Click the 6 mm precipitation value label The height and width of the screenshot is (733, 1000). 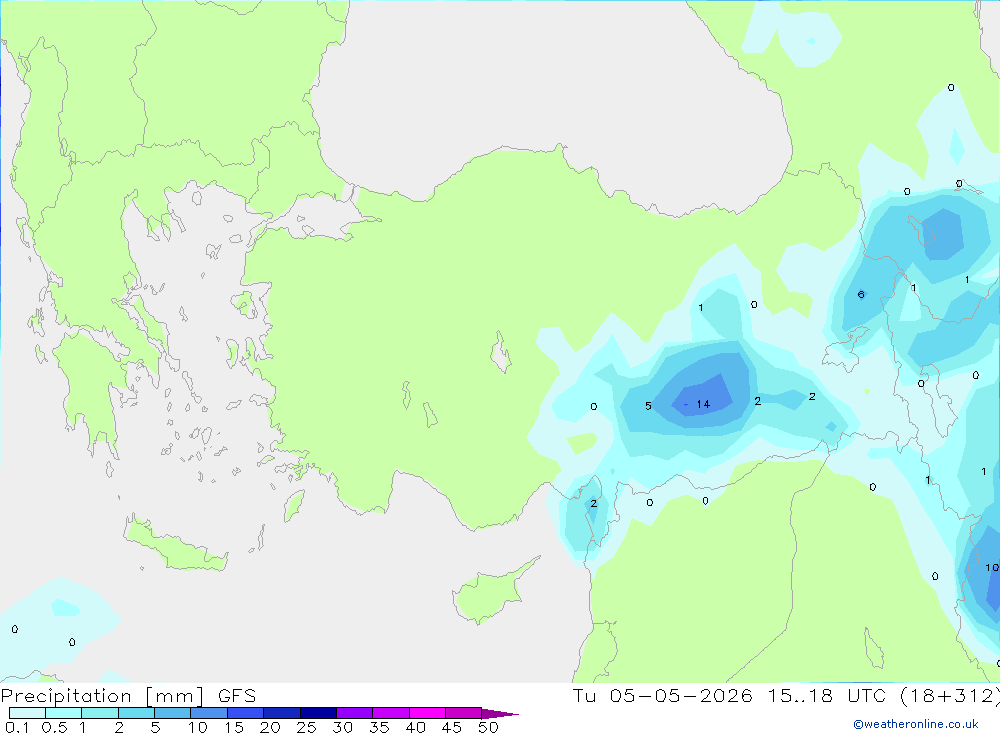(861, 295)
